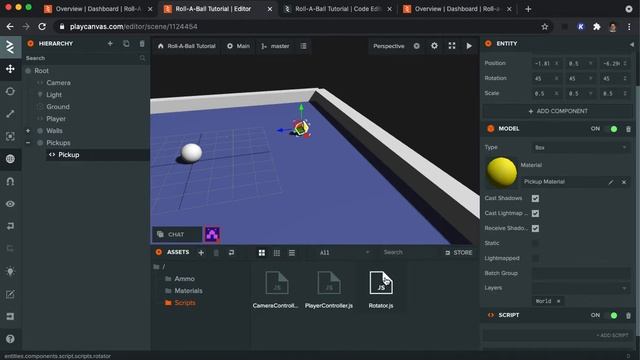Toggle fullscreen viewport
640x360 pixels.
[452, 46]
